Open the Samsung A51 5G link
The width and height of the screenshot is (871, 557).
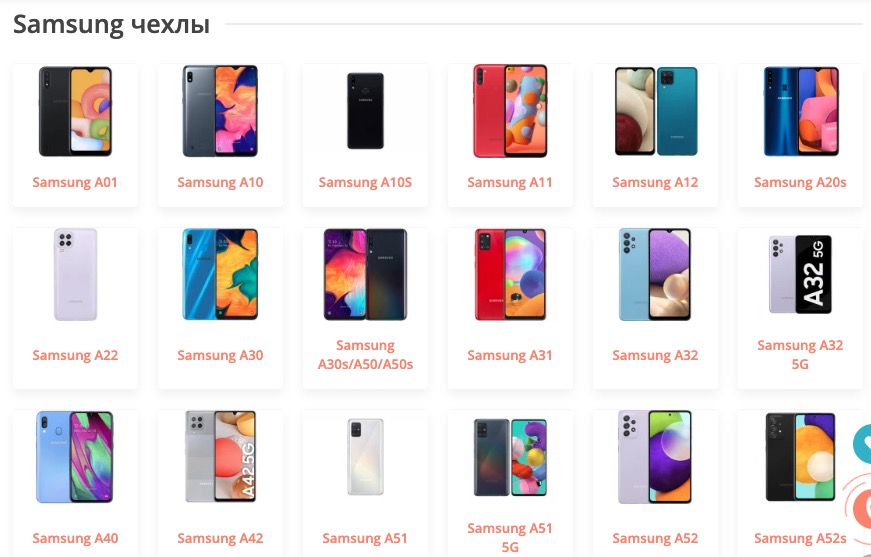point(510,538)
